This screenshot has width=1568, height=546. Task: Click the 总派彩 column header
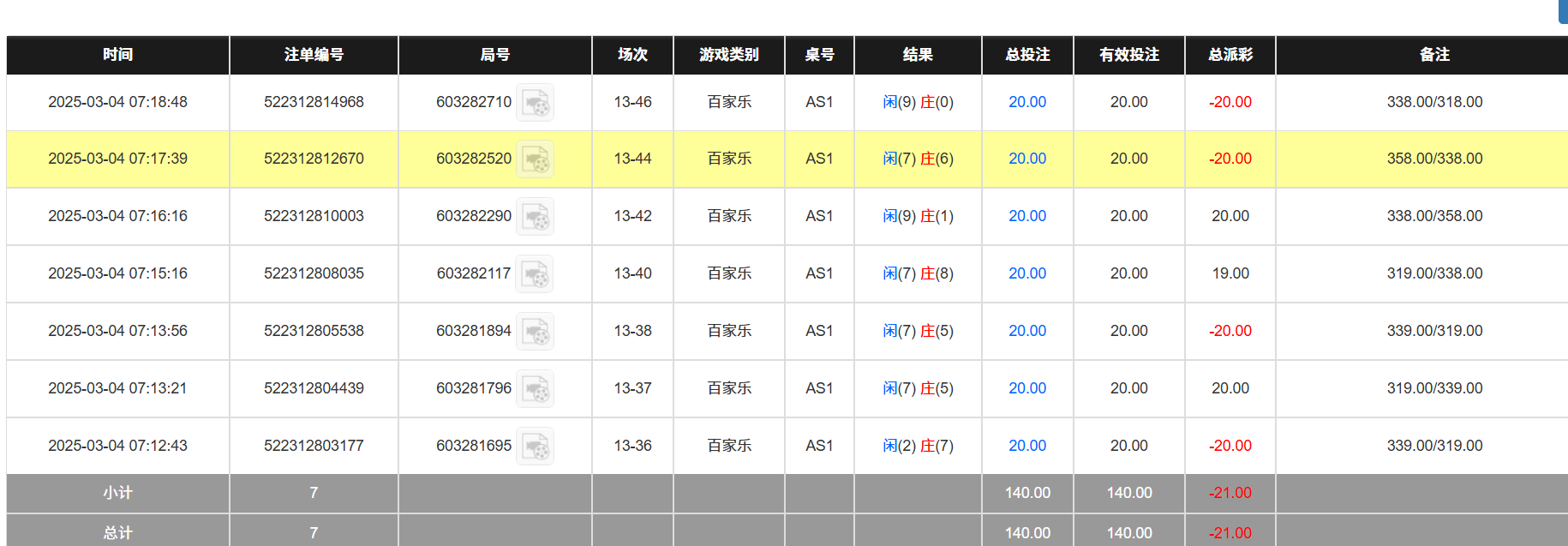click(1230, 55)
